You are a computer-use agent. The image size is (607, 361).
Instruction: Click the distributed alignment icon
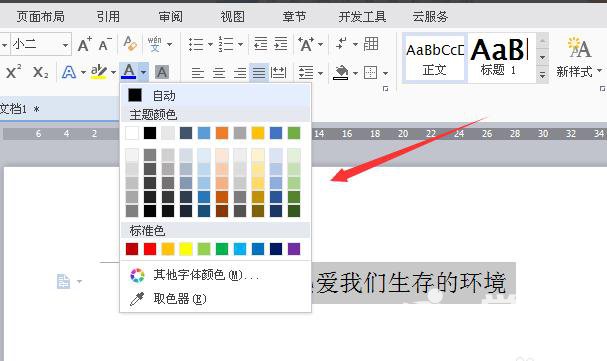pyautogui.click(x=279, y=72)
